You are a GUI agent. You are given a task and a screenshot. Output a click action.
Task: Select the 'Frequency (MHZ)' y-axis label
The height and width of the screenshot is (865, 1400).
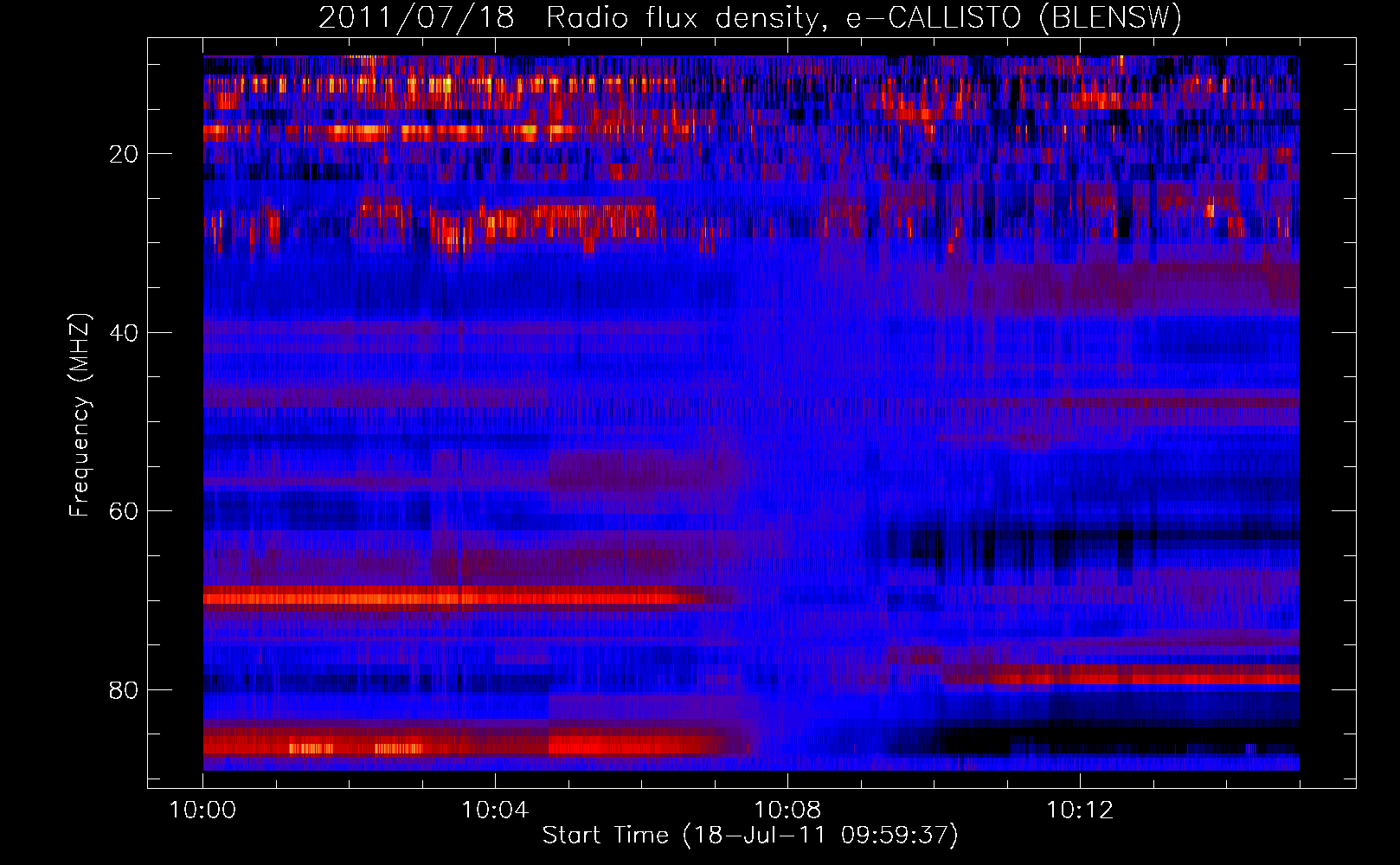point(80,415)
